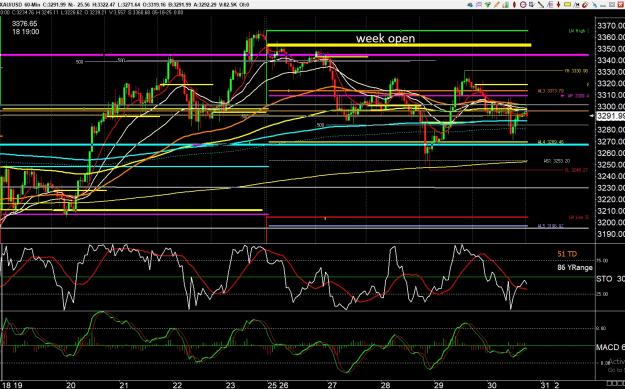The height and width of the screenshot is (389, 625).
Task: Click the 3190.00 label on the price scale
Action: [x=611, y=234]
